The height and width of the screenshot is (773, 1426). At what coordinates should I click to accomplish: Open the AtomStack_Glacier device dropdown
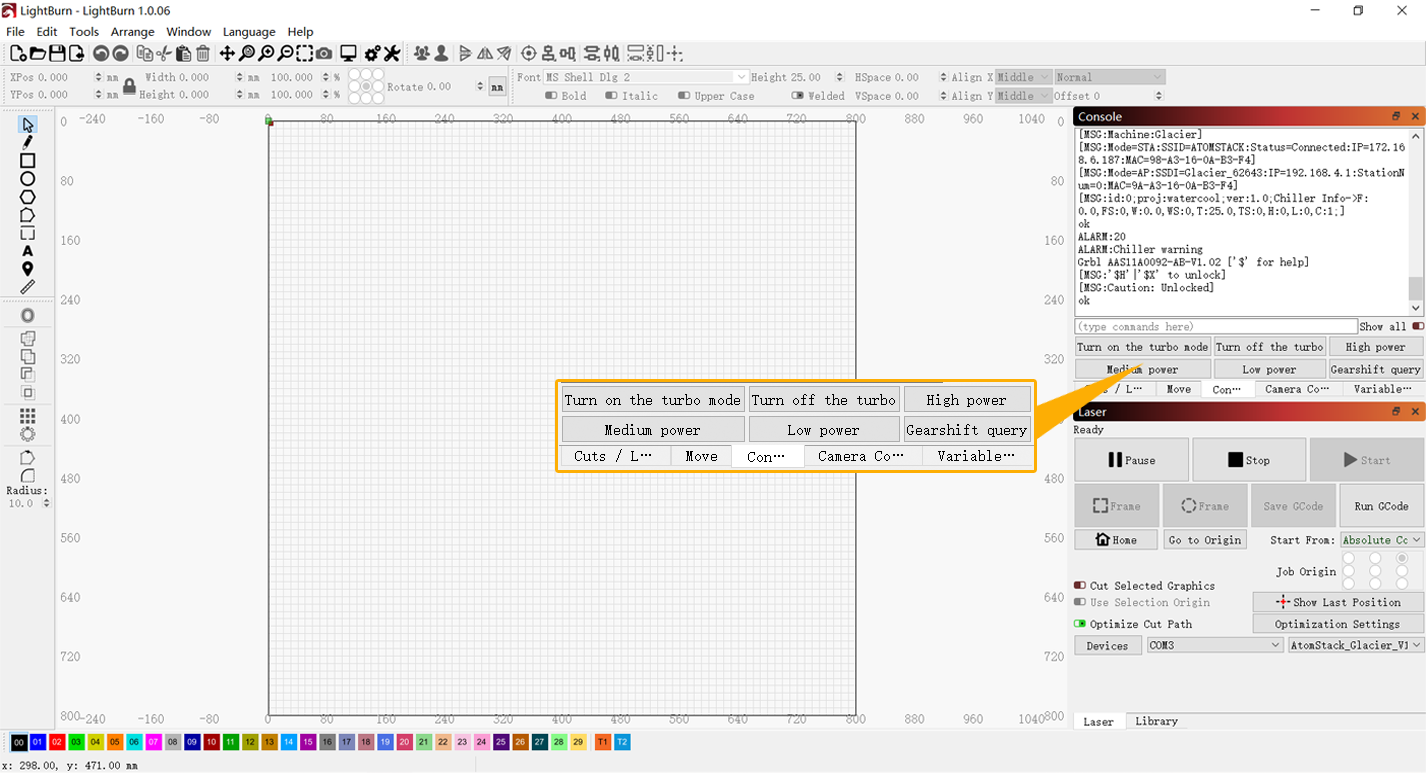(1355, 646)
